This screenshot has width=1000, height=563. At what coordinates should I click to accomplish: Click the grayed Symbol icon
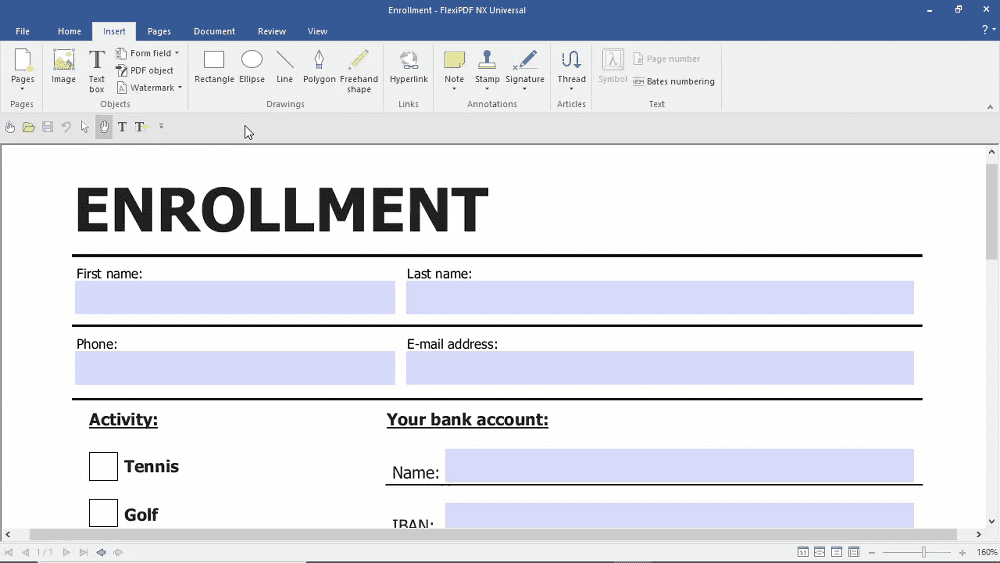(612, 66)
